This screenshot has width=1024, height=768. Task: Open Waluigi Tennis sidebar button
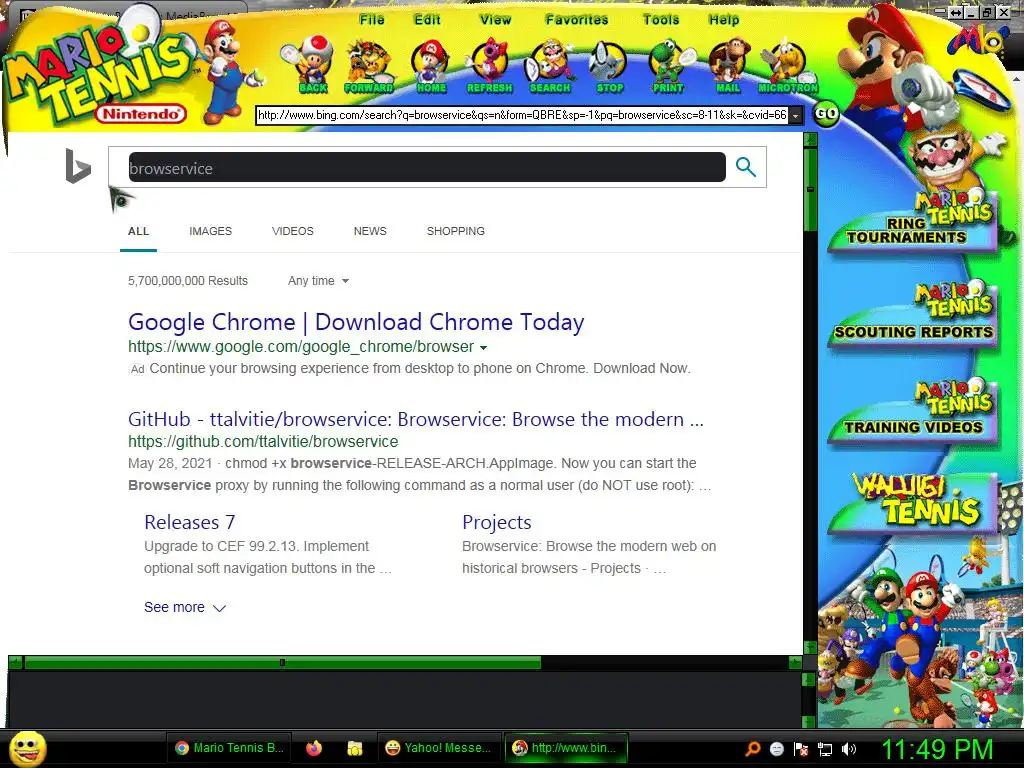coord(913,506)
